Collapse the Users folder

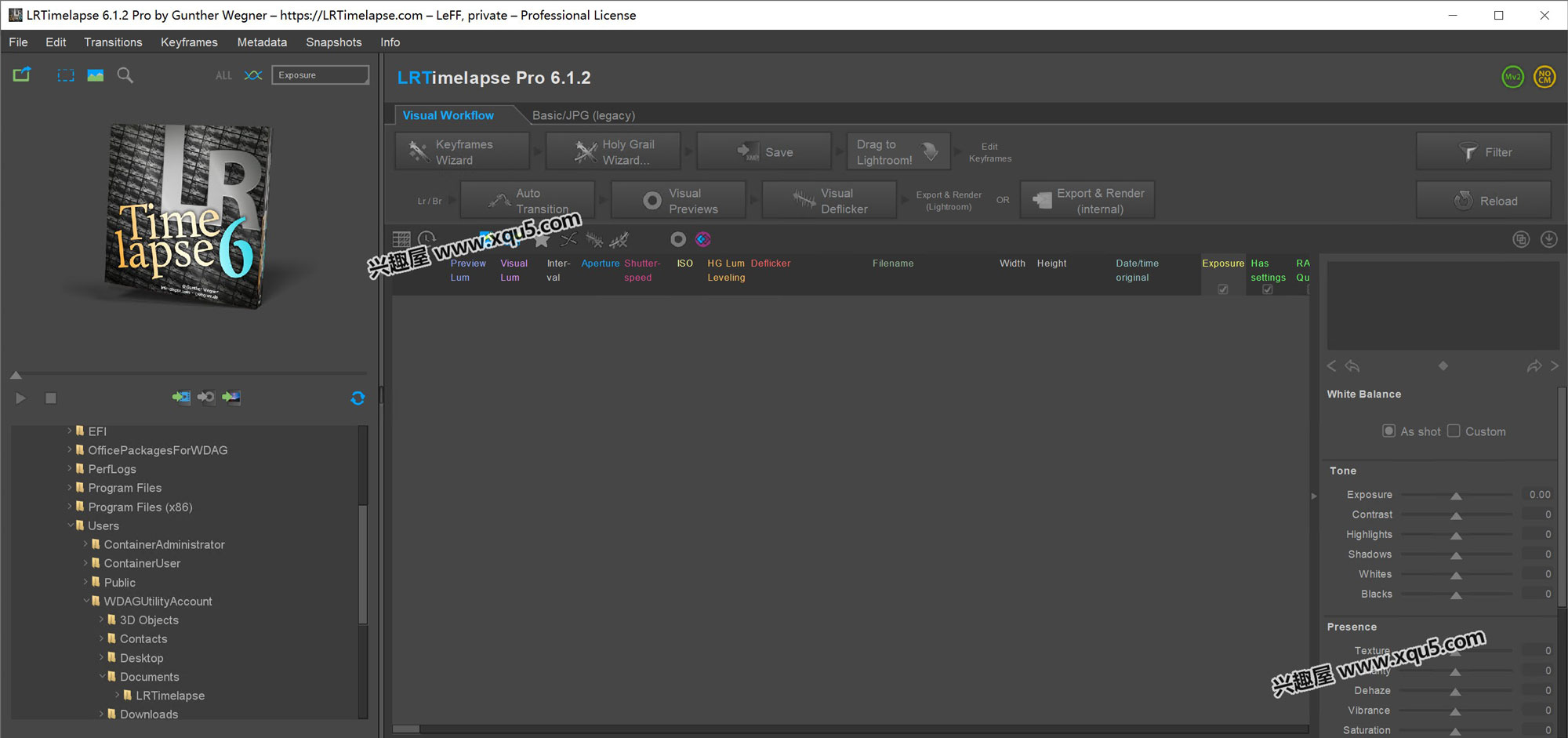(x=70, y=525)
